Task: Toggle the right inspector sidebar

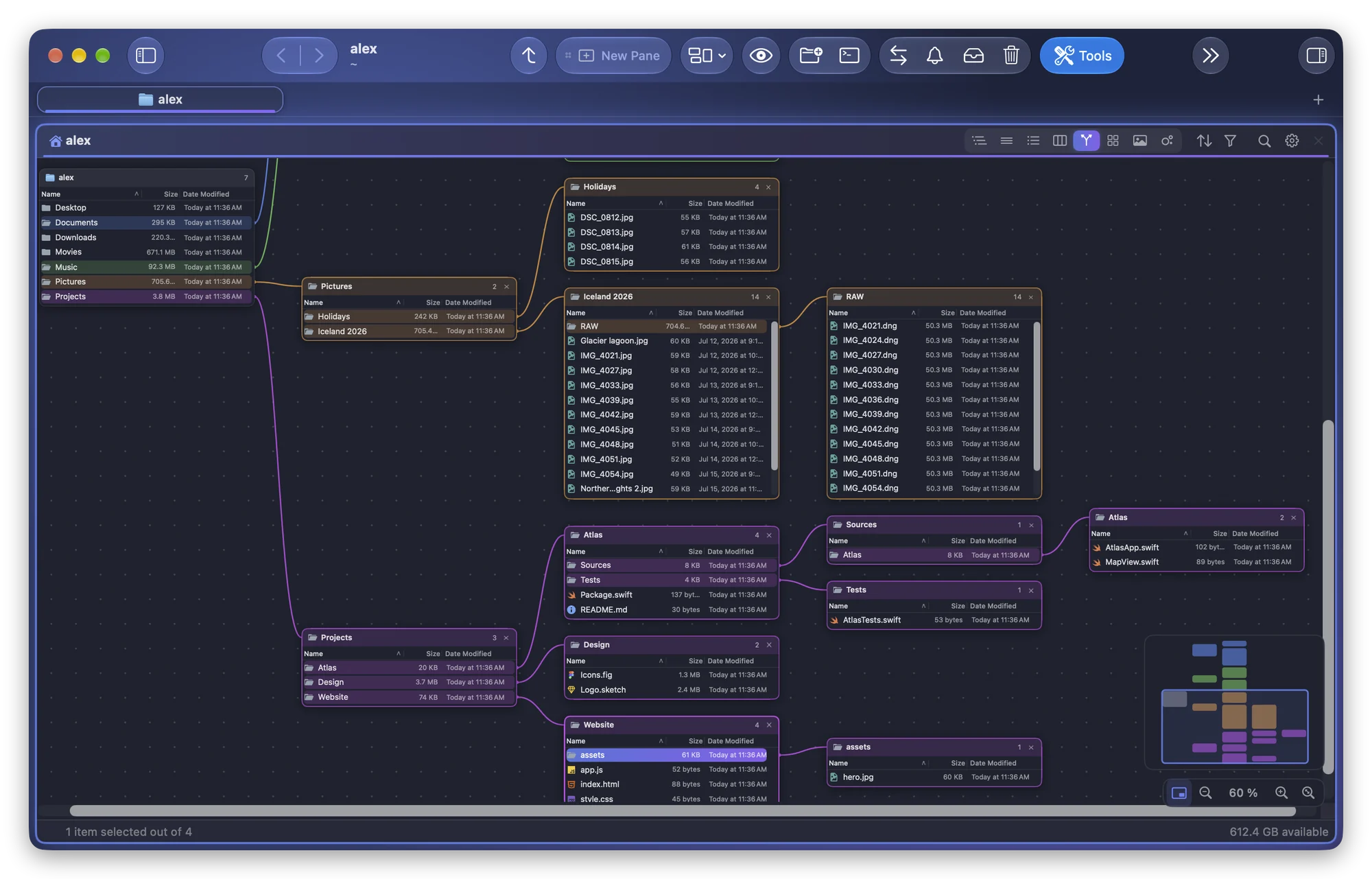Action: click(1316, 56)
